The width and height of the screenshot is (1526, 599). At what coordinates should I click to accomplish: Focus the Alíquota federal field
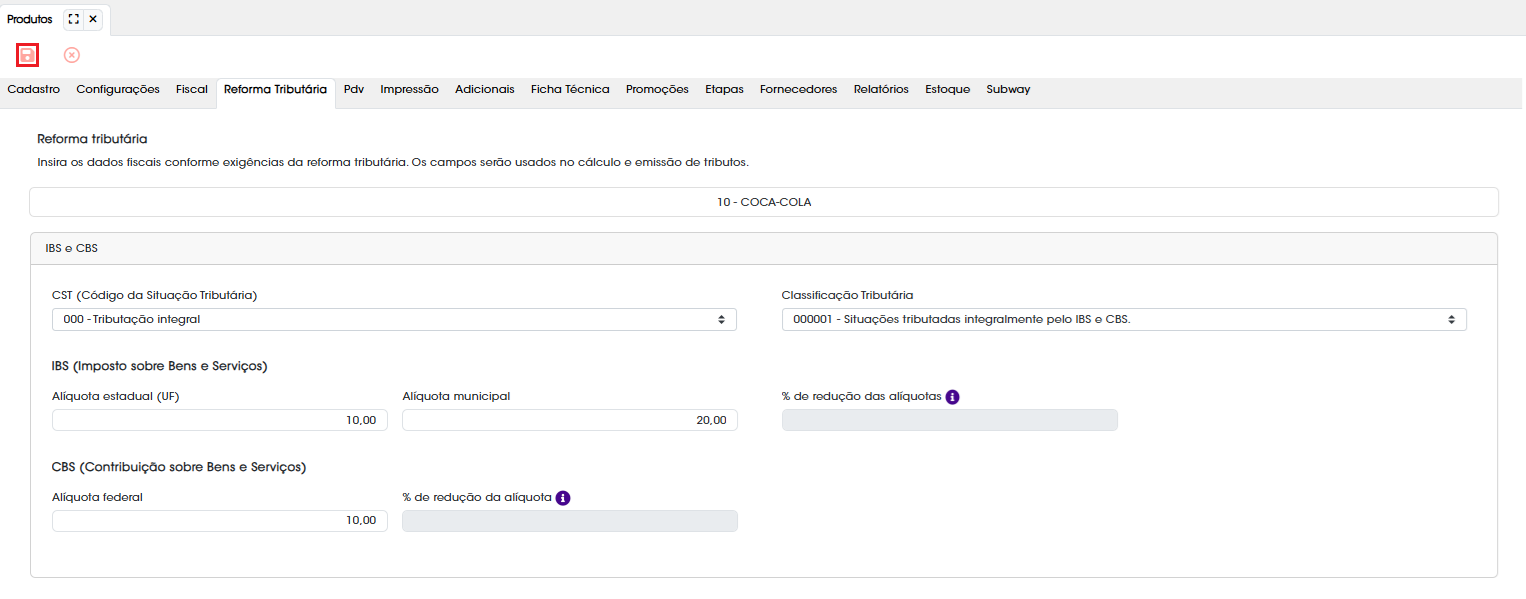click(220, 521)
